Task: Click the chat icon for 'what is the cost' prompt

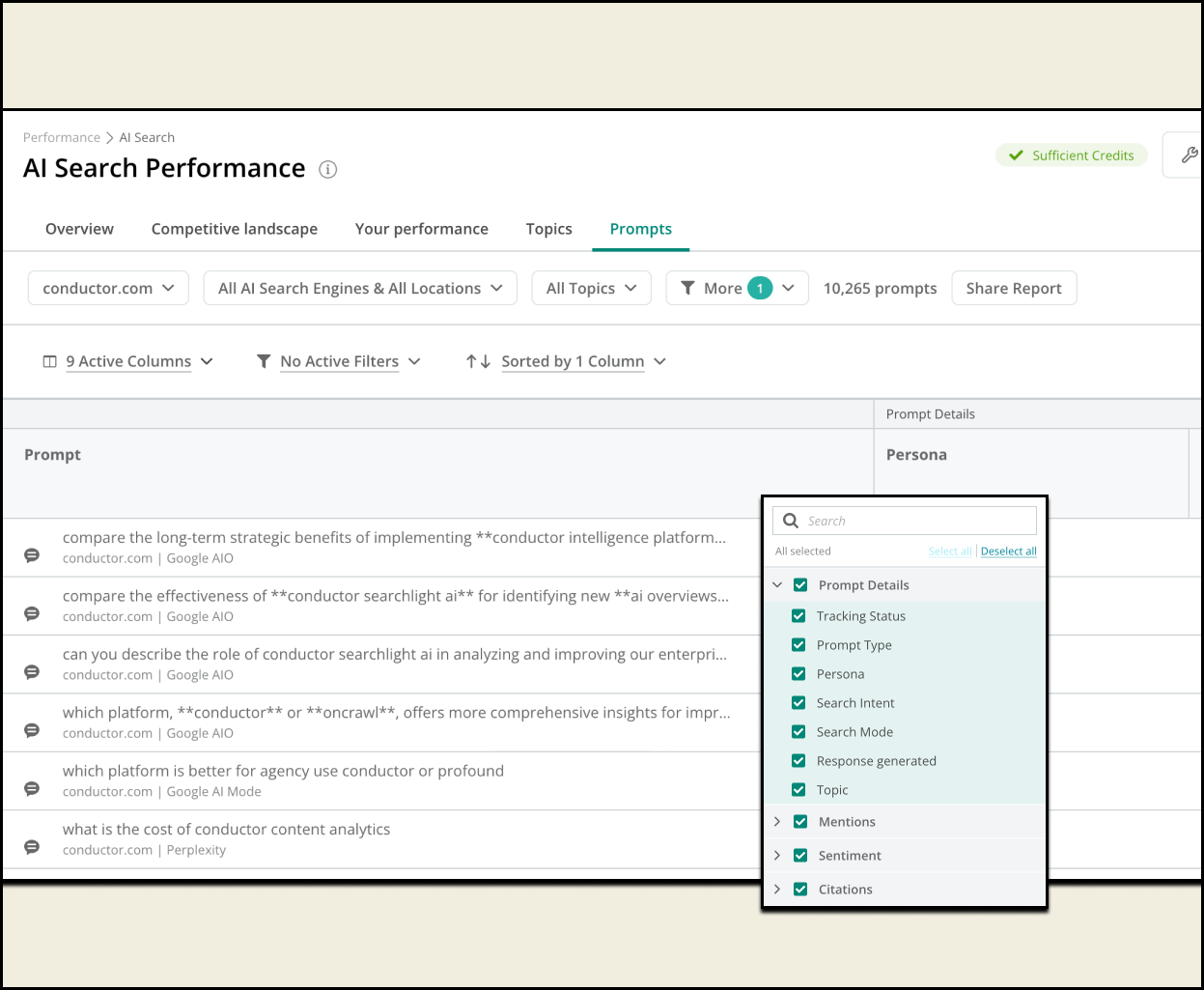Action: point(32,847)
